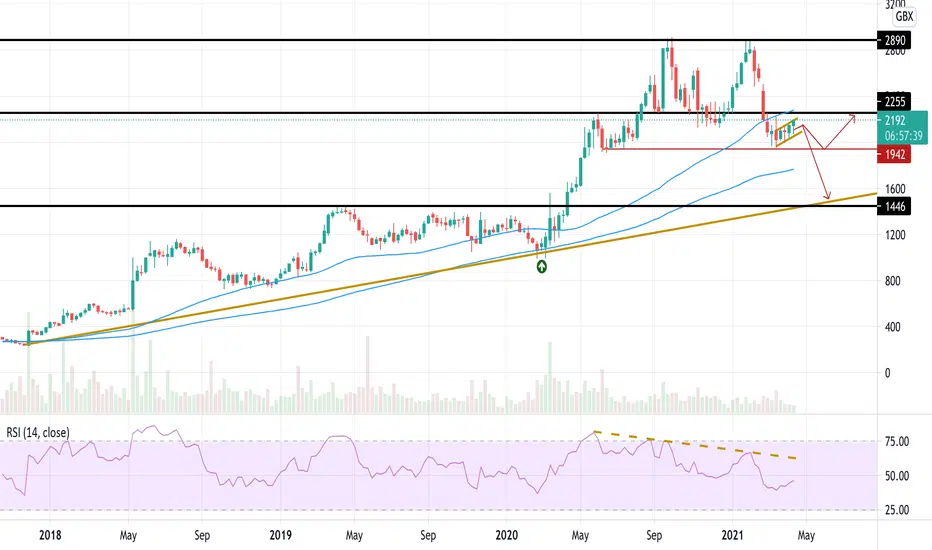This screenshot has height=550, width=932.
Task: Click the 0 price axis value
Action: point(888,373)
